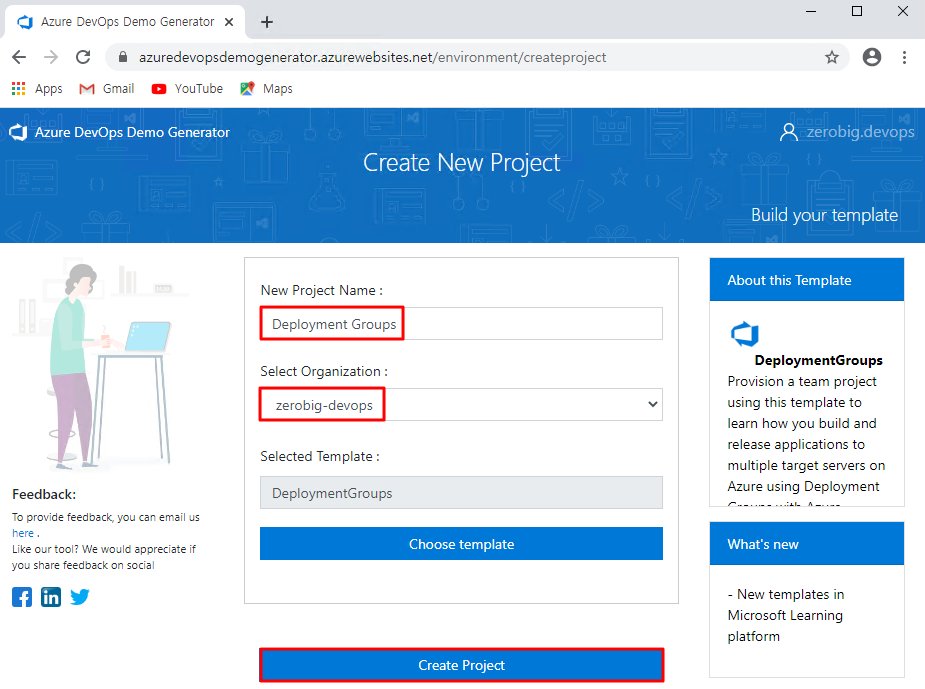This screenshot has width=925, height=689.
Task: Click the browser forward arrow
Action: (51, 57)
